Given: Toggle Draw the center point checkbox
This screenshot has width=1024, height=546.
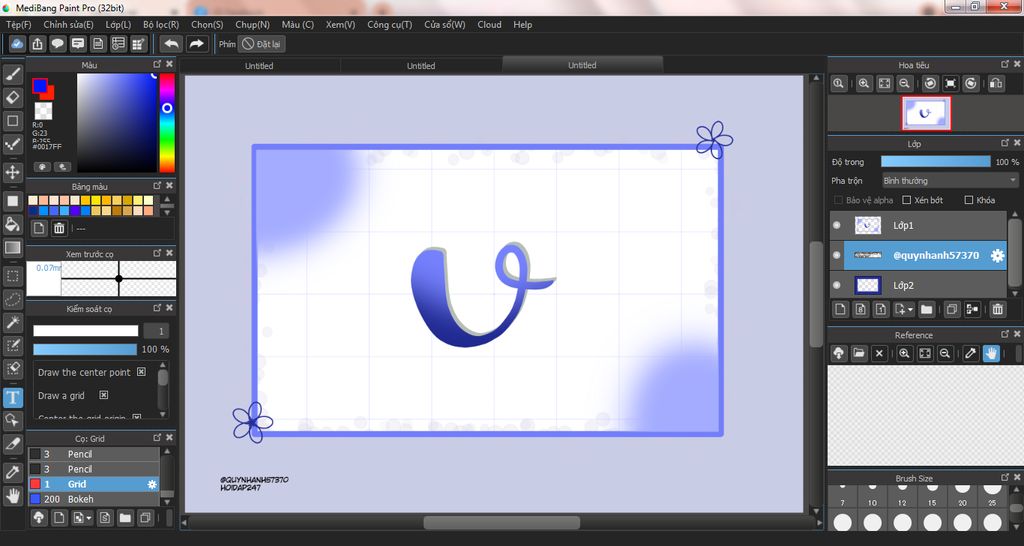Looking at the screenshot, I should coord(141,372).
